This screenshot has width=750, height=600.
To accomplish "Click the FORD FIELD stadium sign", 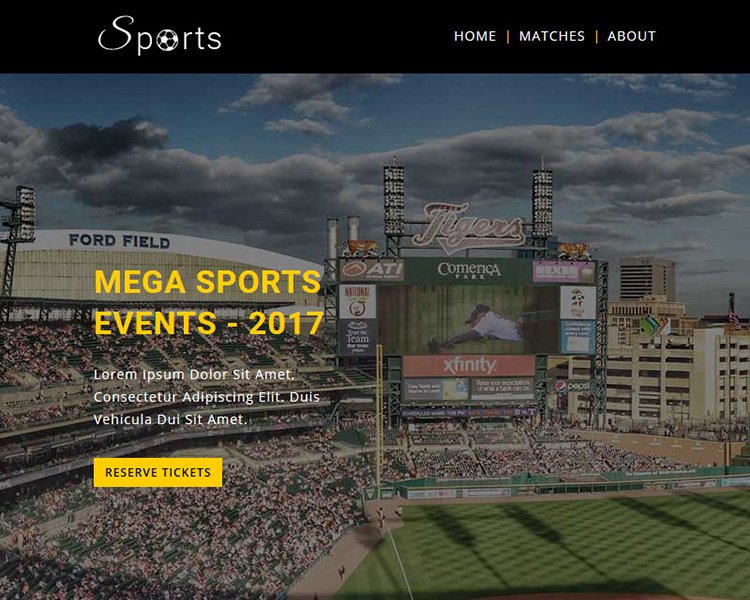I will click(119, 241).
